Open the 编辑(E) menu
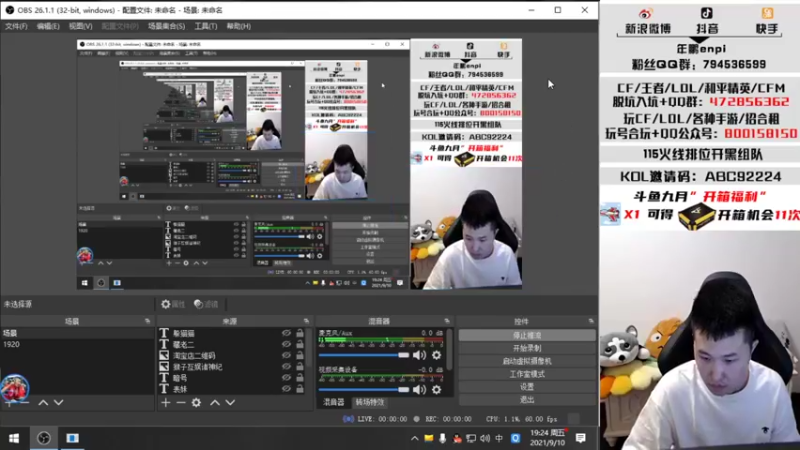 pyautogui.click(x=48, y=26)
